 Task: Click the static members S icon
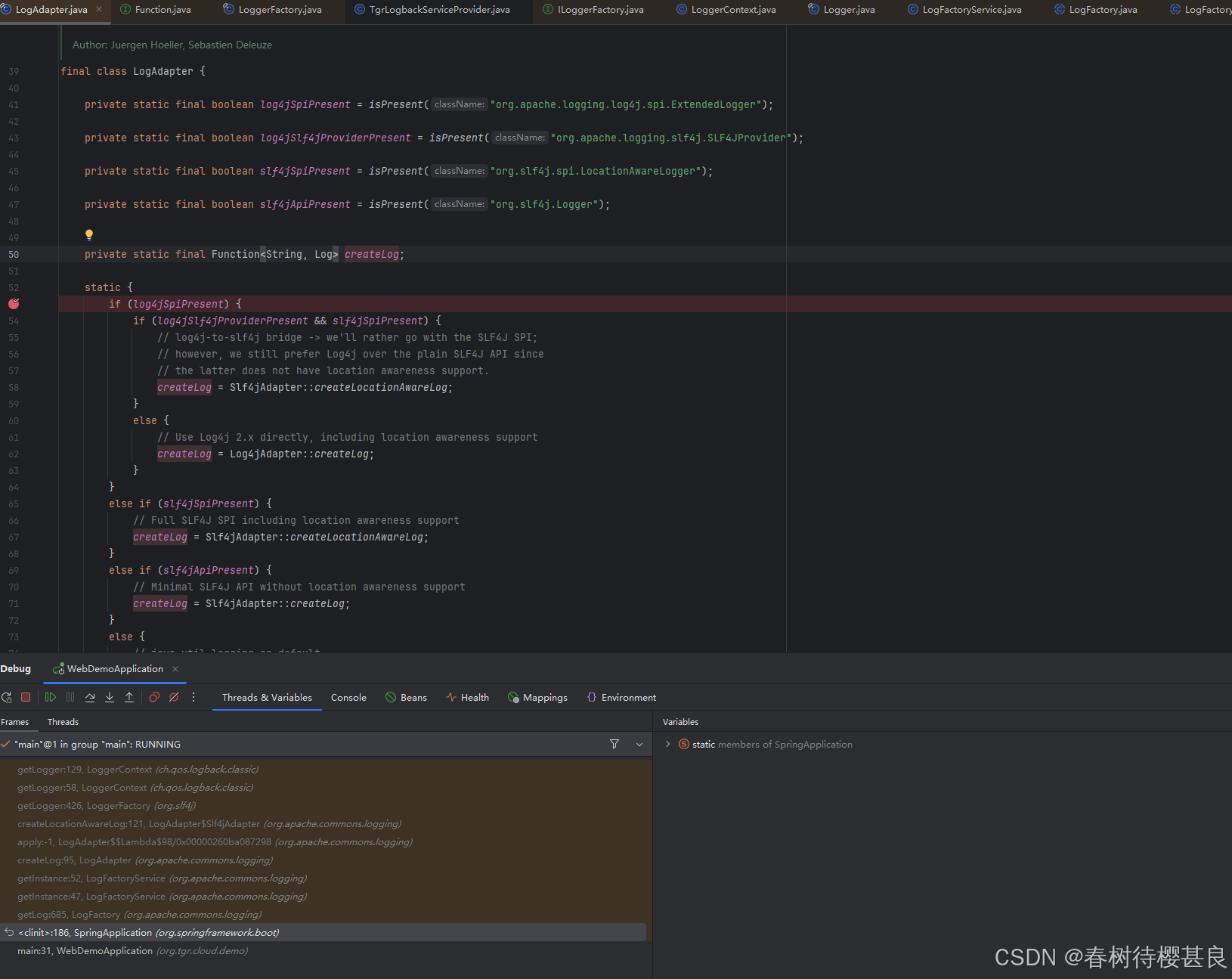pyautogui.click(x=684, y=744)
